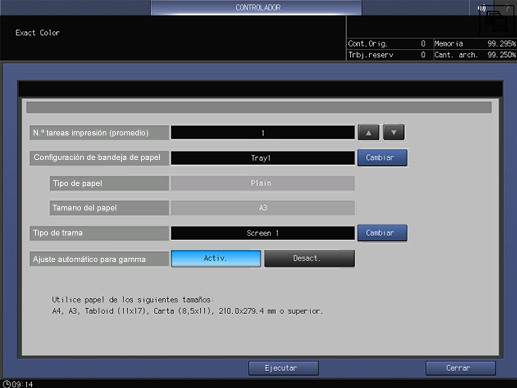Click the print job count value field
517x388 pixels.
point(263,132)
